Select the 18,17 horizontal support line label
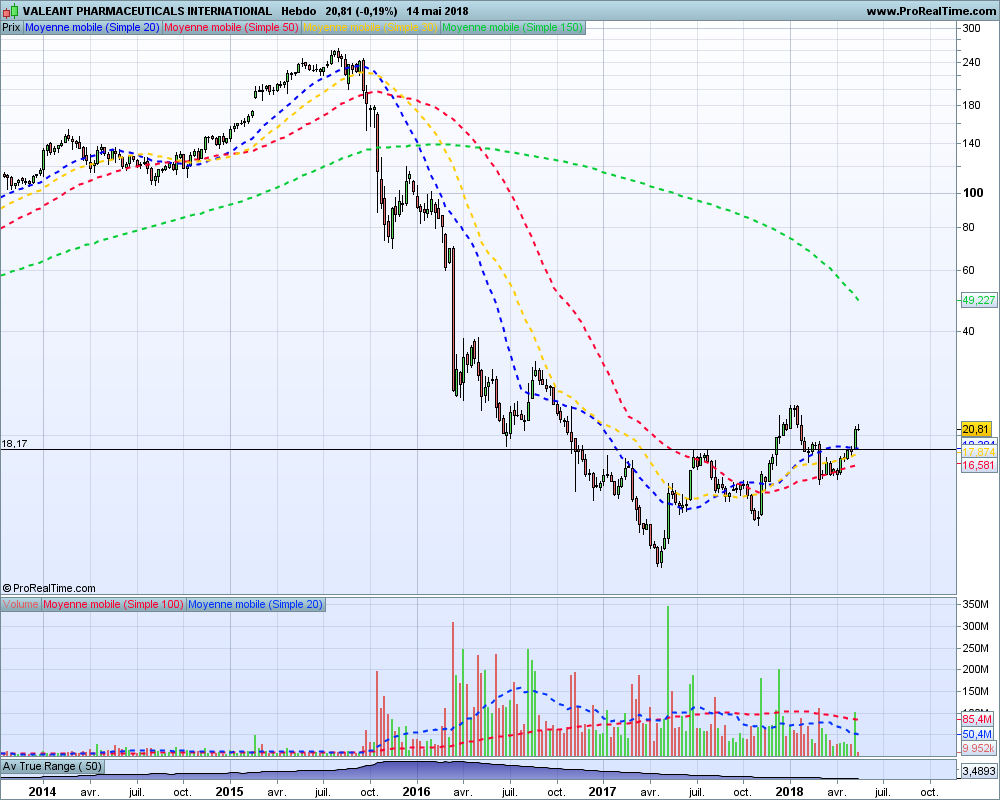The width and height of the screenshot is (1000, 800). [14, 443]
